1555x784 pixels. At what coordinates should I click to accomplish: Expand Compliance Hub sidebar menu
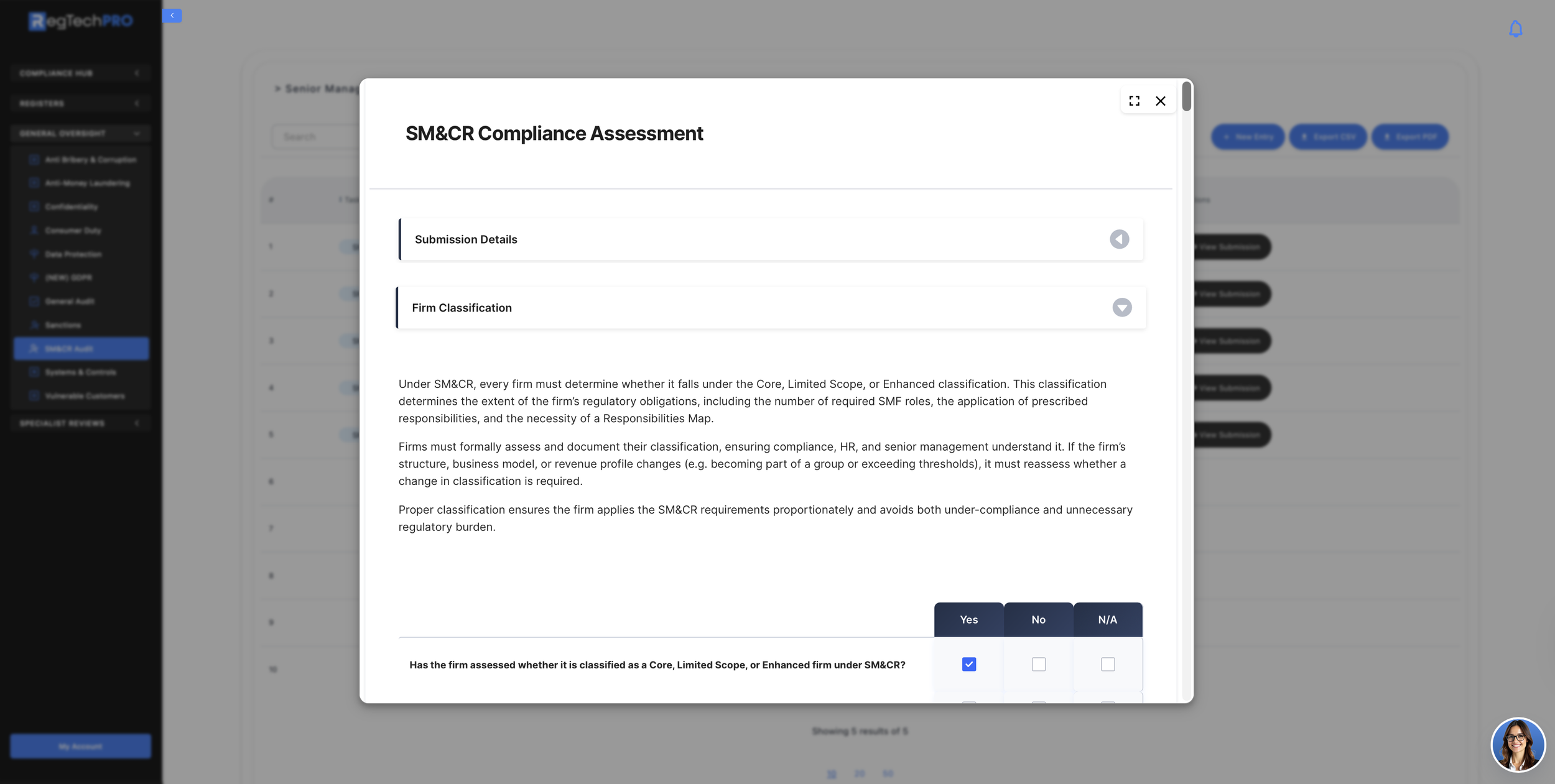(x=80, y=73)
